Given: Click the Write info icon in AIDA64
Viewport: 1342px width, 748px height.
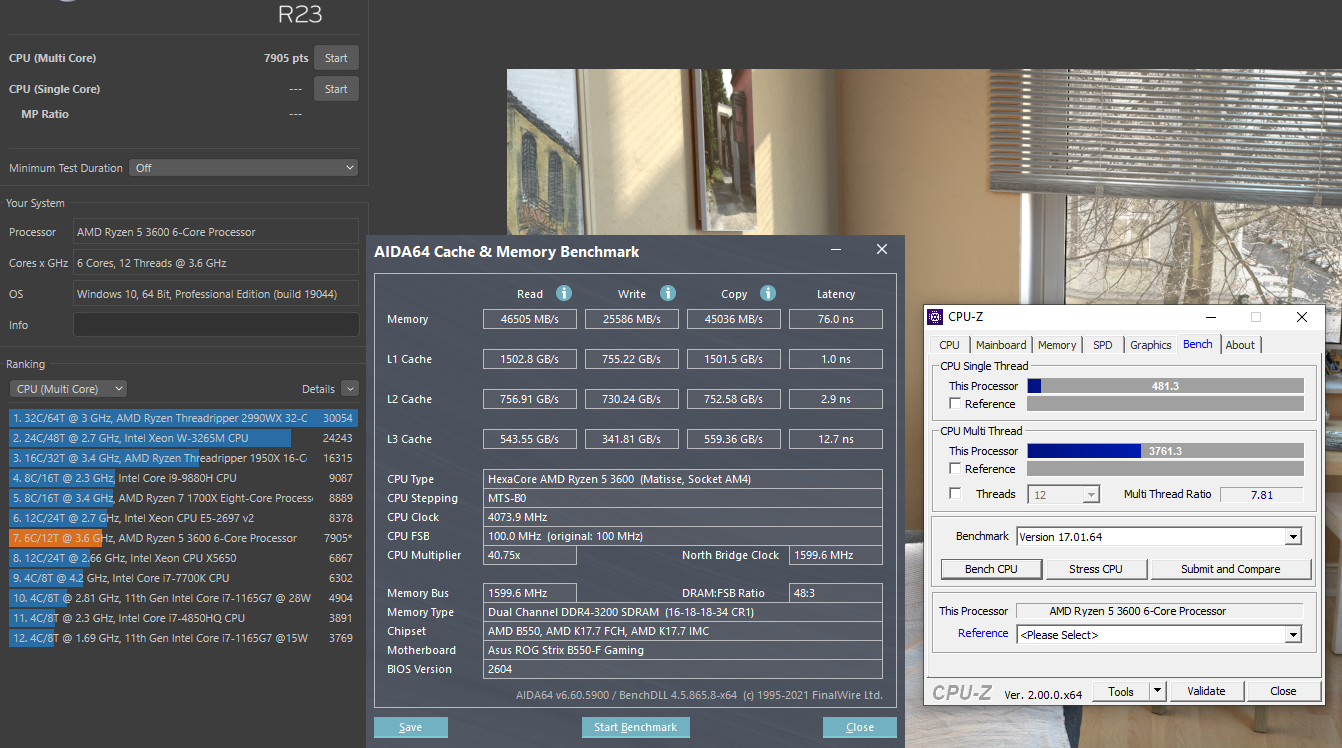Looking at the screenshot, I should point(668,293).
